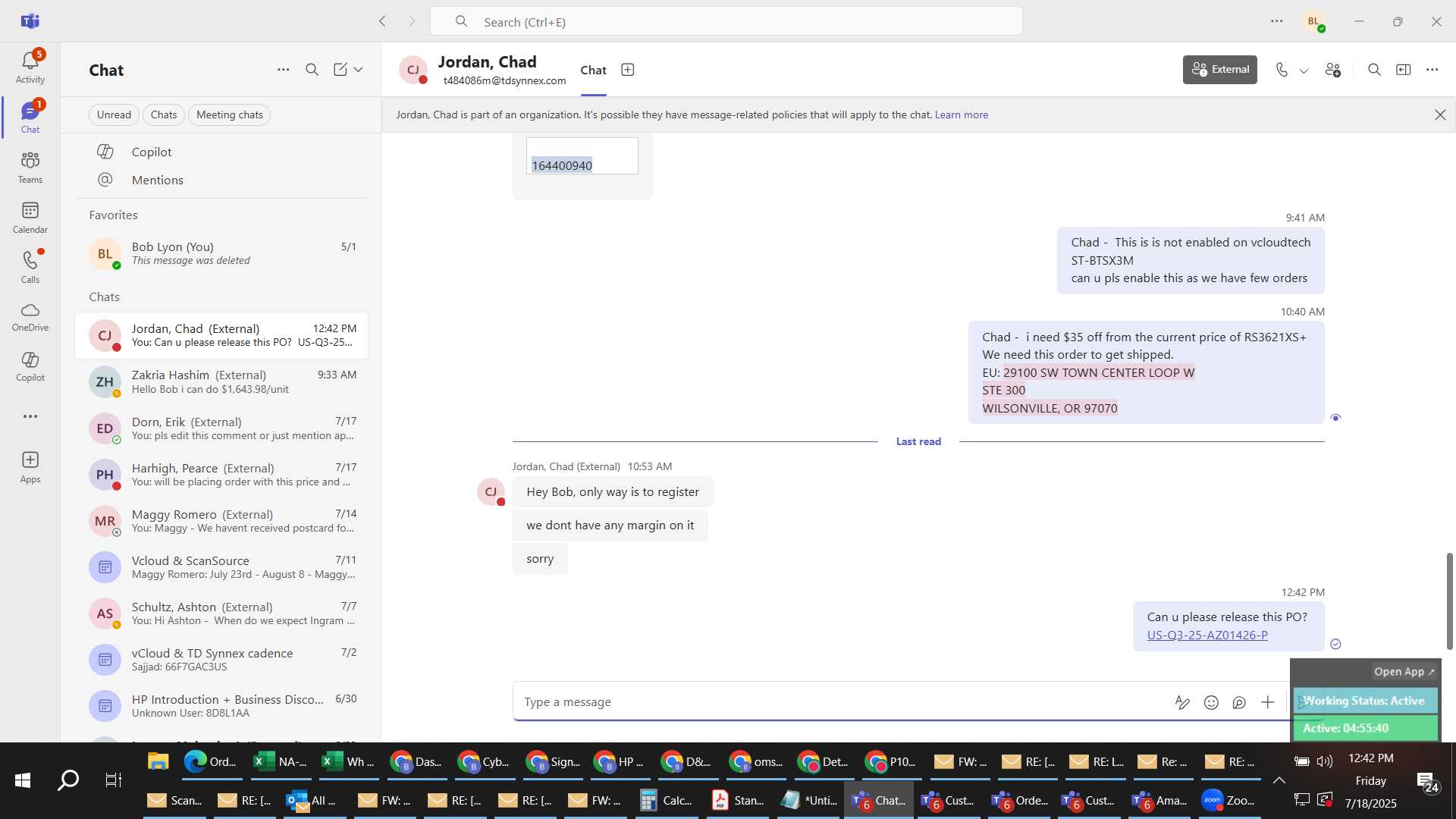Open Task View on taskbar

click(x=114, y=780)
